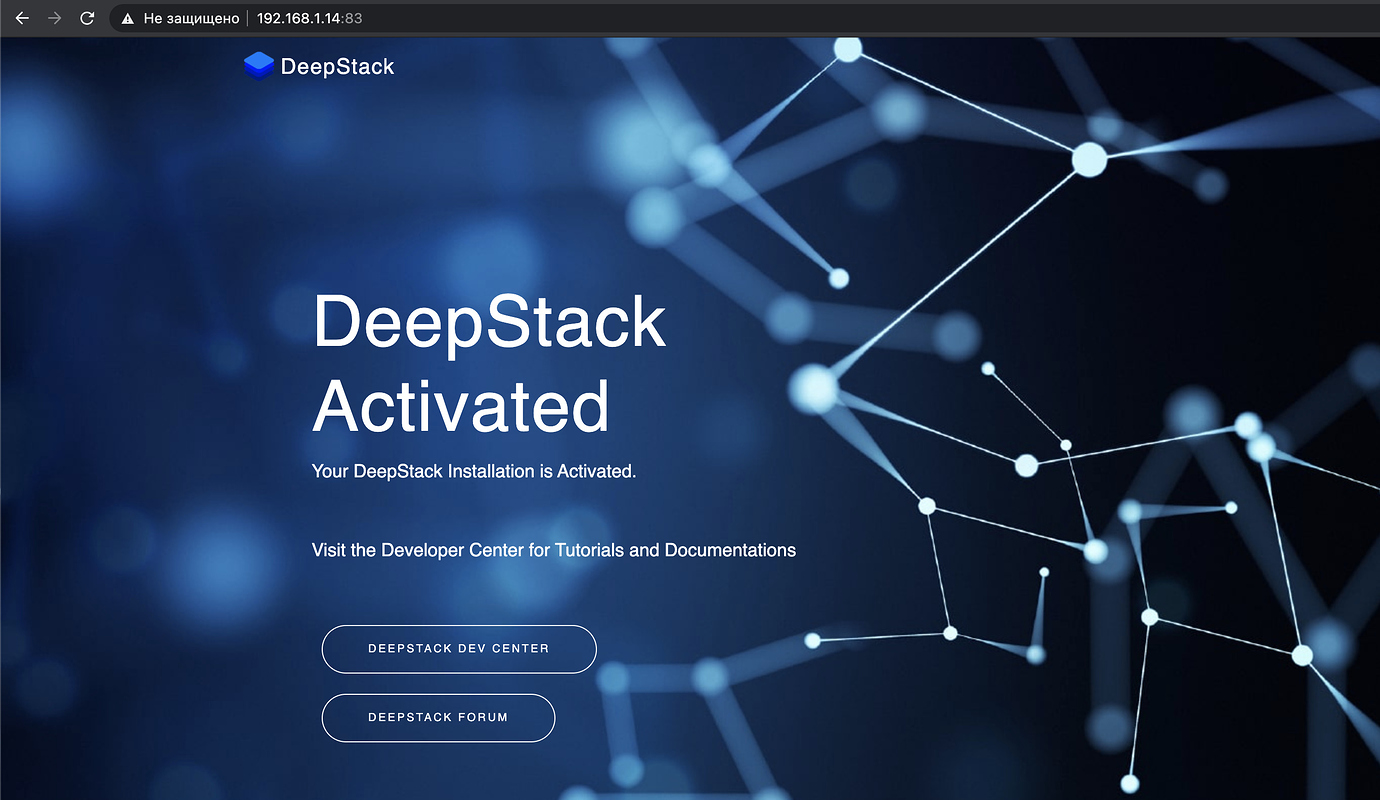
Task: Click the word "Activated" in the headline
Action: (x=461, y=406)
